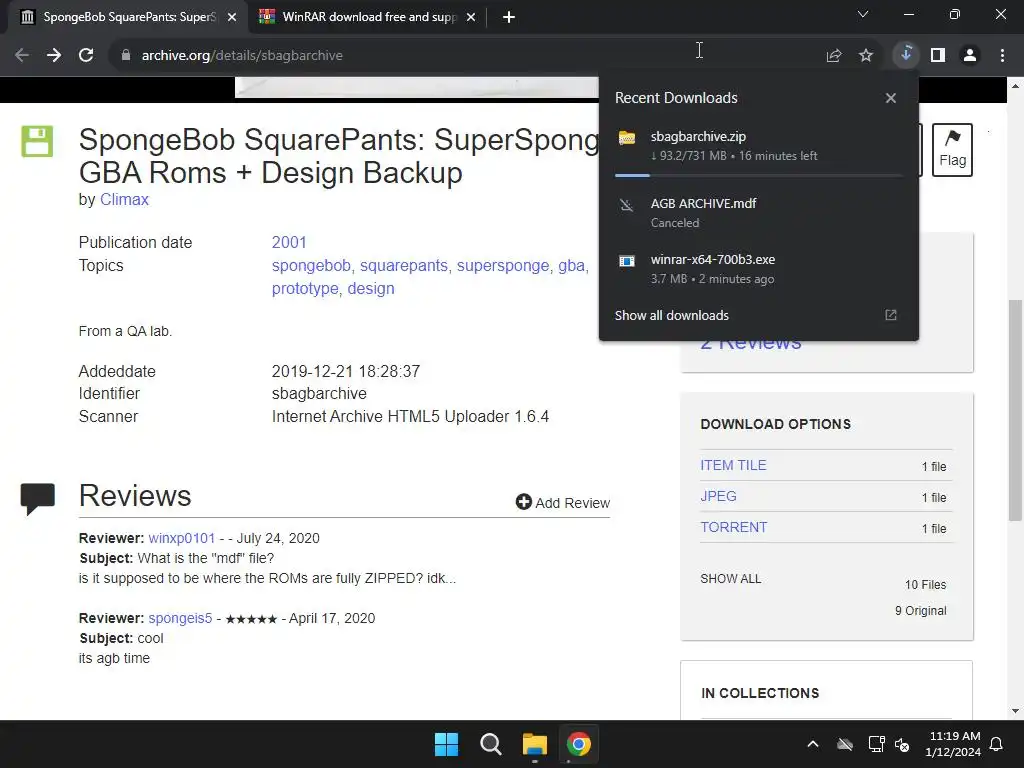Open reviewer winxp0101's profile
Screen dimensions: 1024x768
pos(182,538)
